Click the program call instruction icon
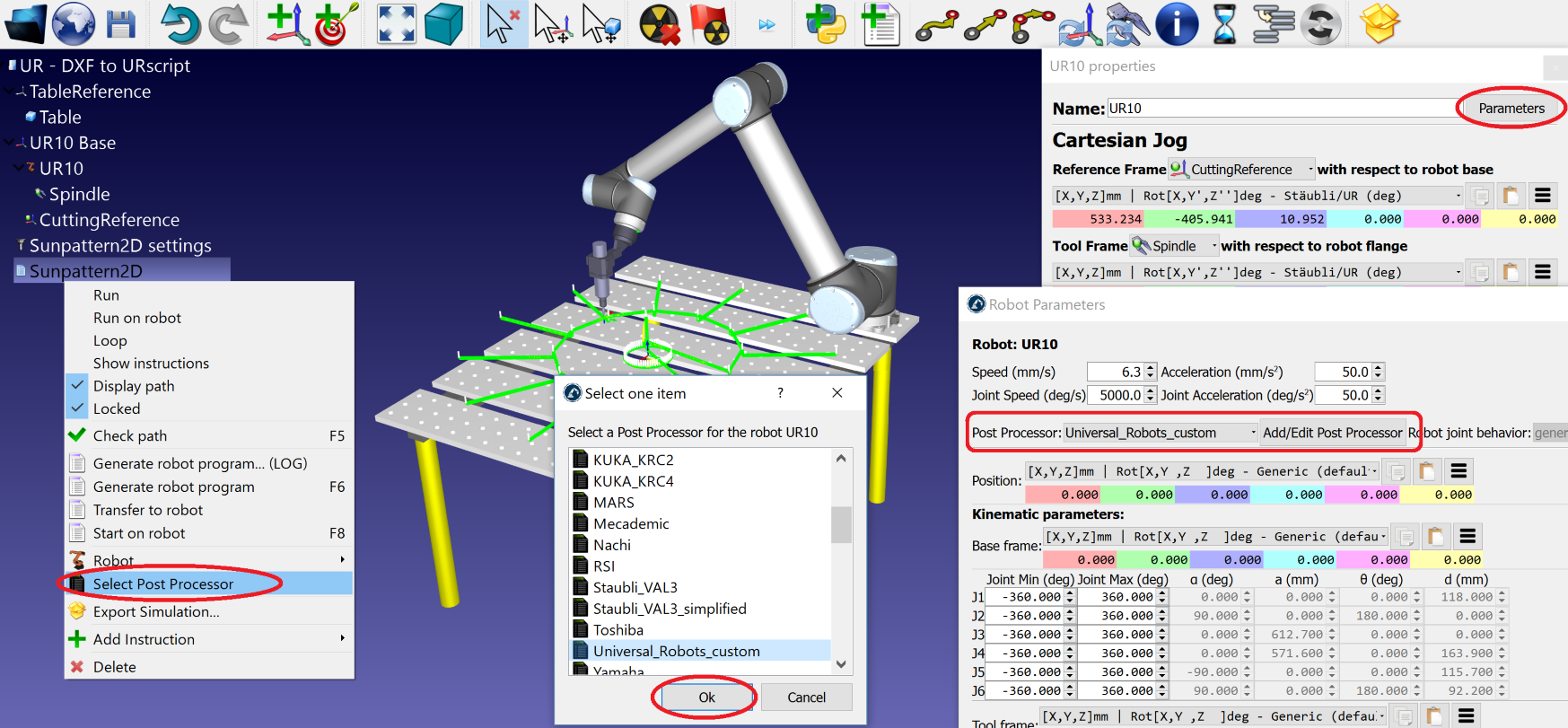This screenshot has width=1568, height=728. (1274, 24)
